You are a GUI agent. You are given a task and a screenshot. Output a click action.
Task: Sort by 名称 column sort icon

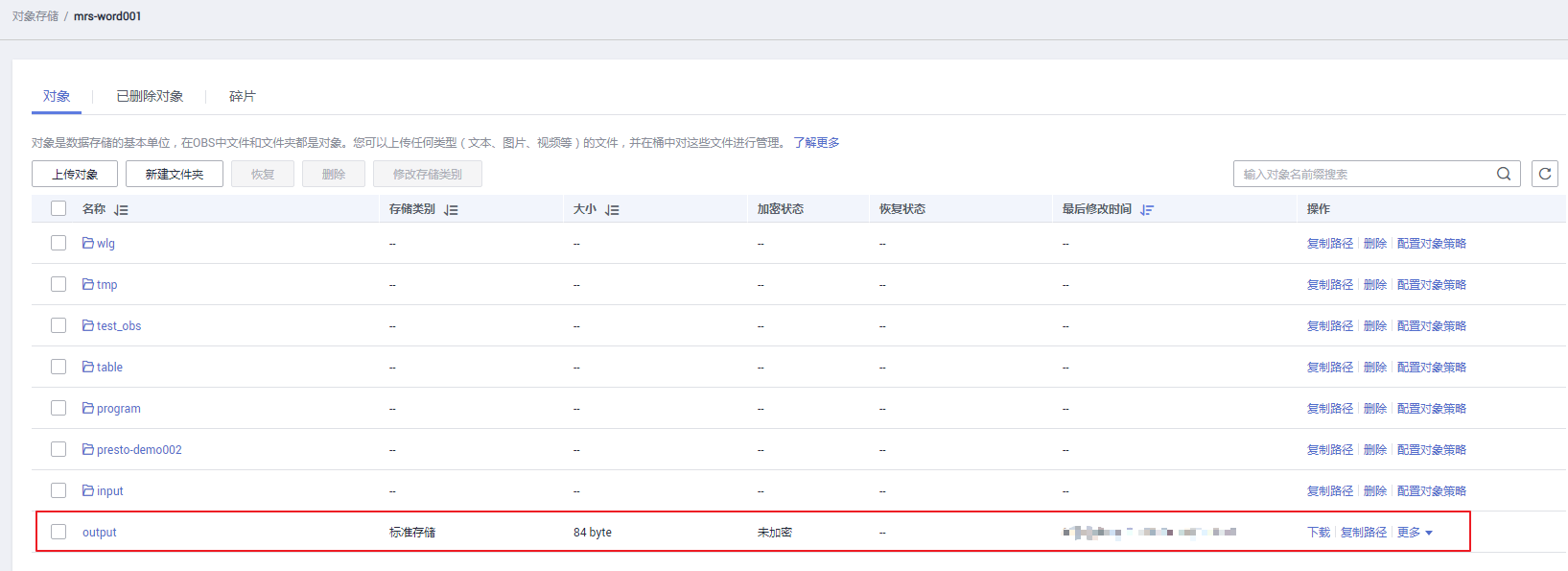coord(121,209)
